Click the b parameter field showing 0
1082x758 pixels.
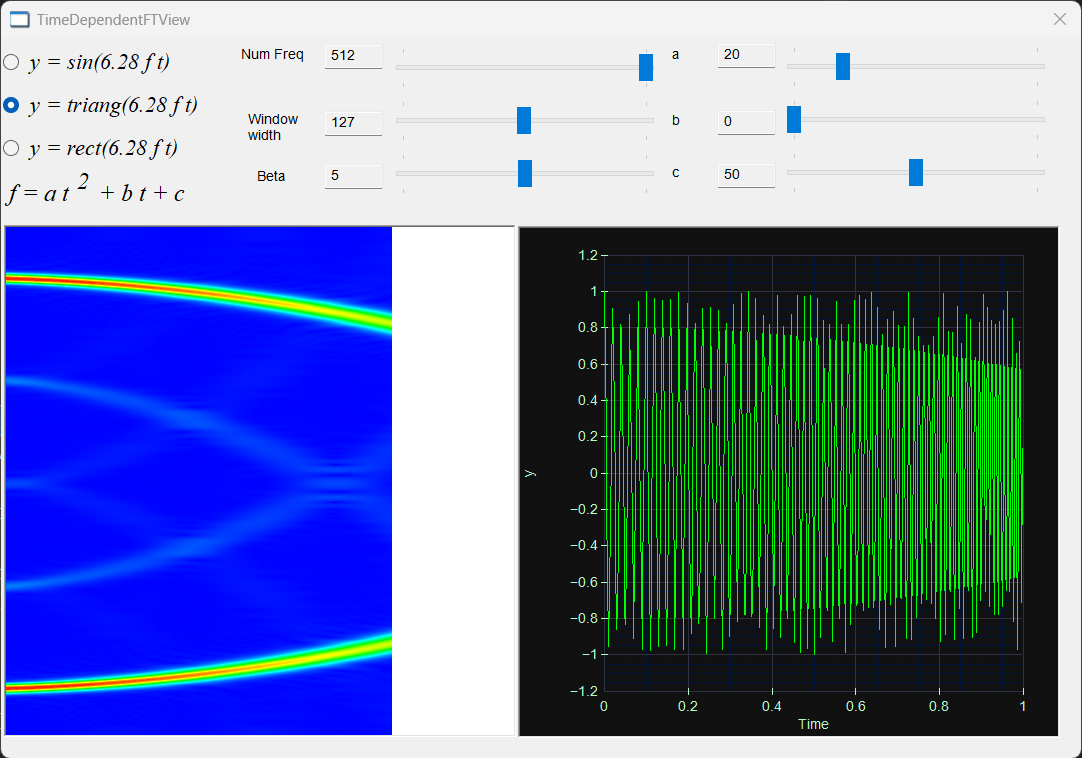click(746, 122)
